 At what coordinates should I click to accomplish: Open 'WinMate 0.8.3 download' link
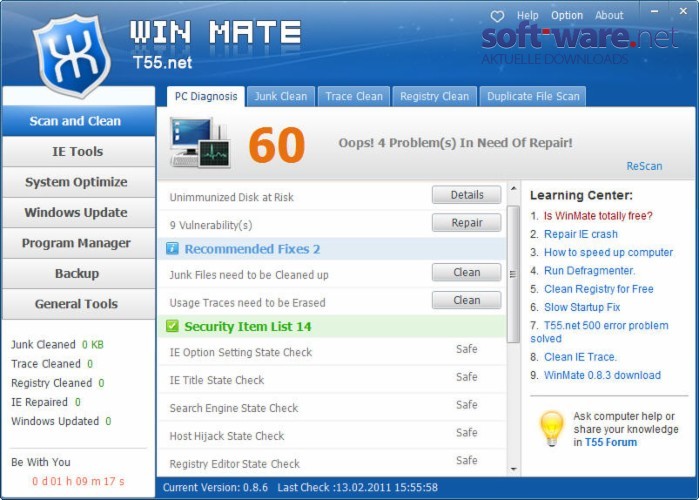pos(602,375)
